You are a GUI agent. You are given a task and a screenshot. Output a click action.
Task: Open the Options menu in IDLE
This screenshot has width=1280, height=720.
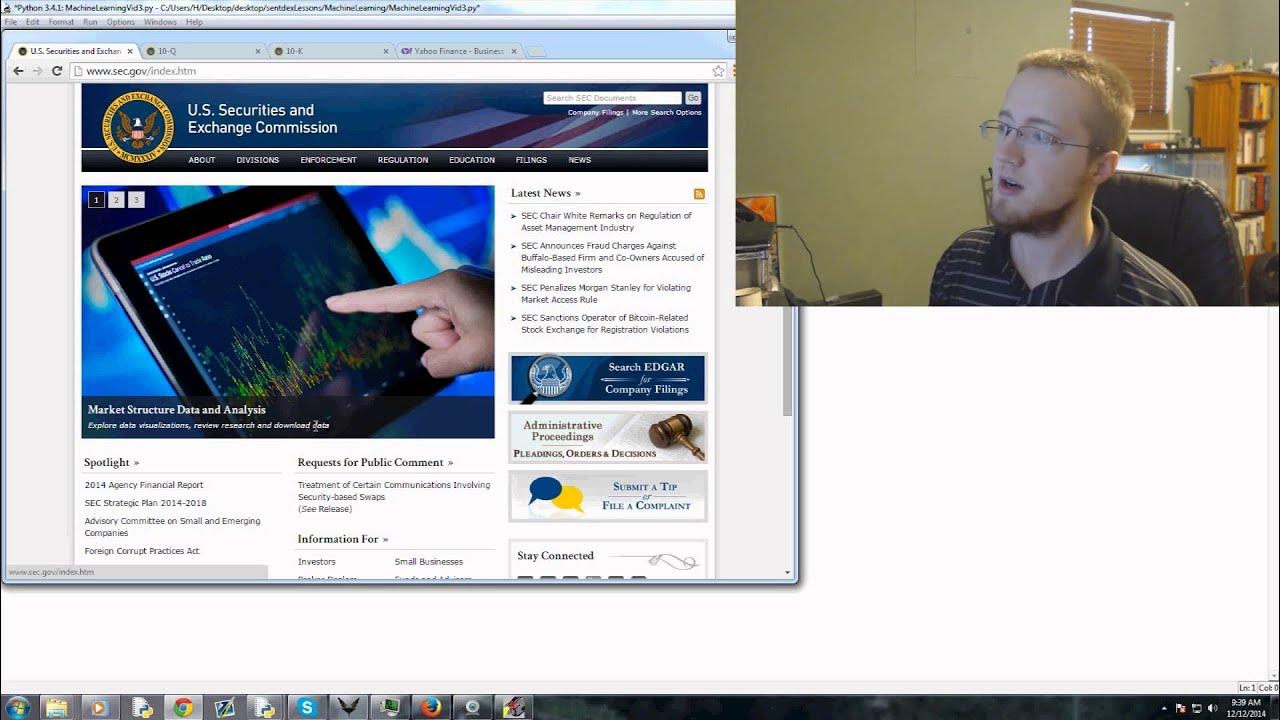point(121,22)
